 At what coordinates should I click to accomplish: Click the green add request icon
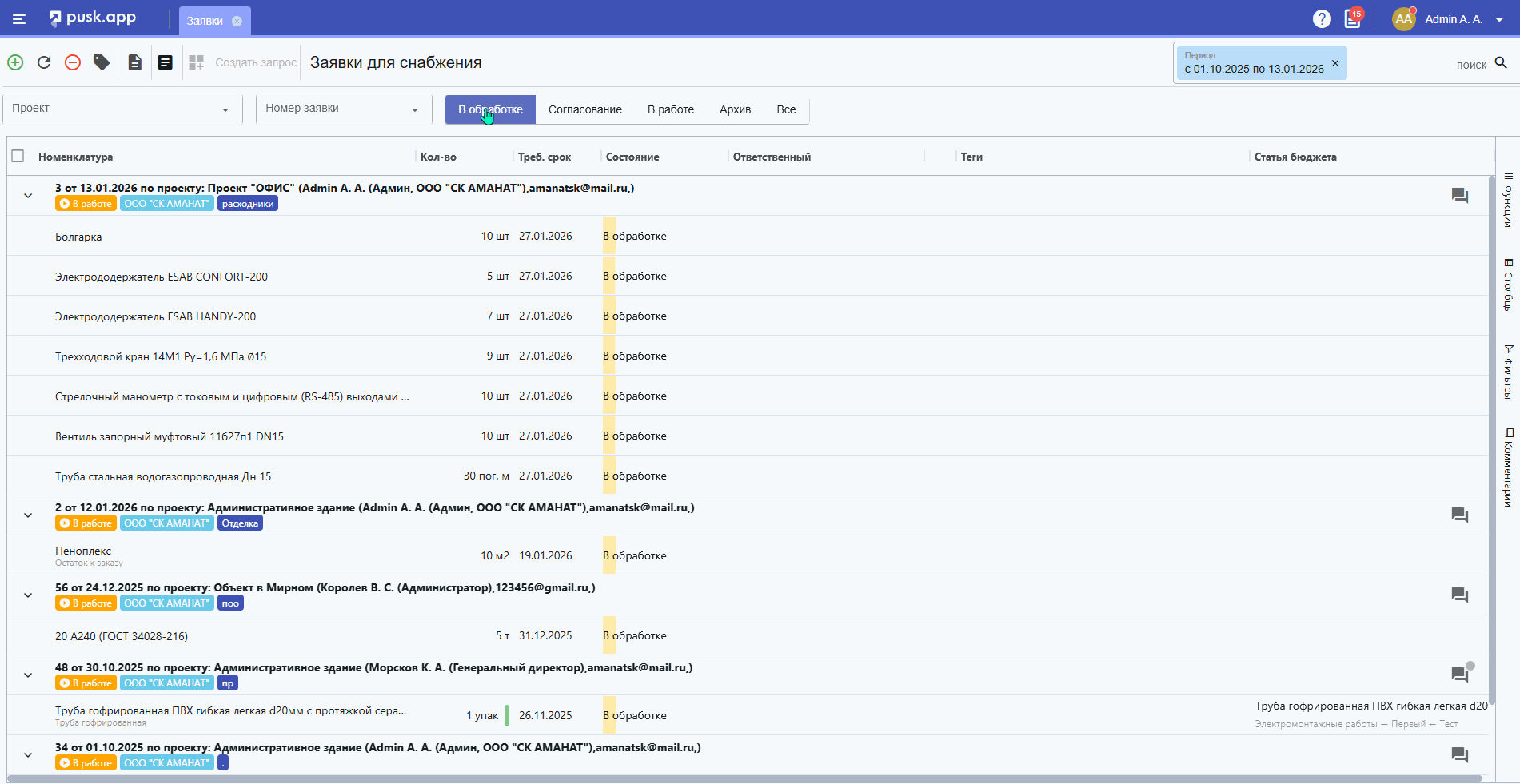click(x=15, y=62)
